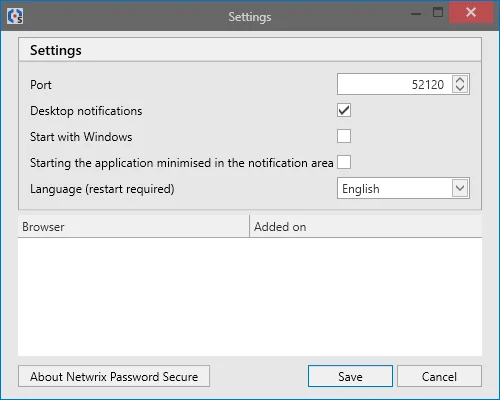
Task: Click the Desktop notifications label
Action: point(86,111)
